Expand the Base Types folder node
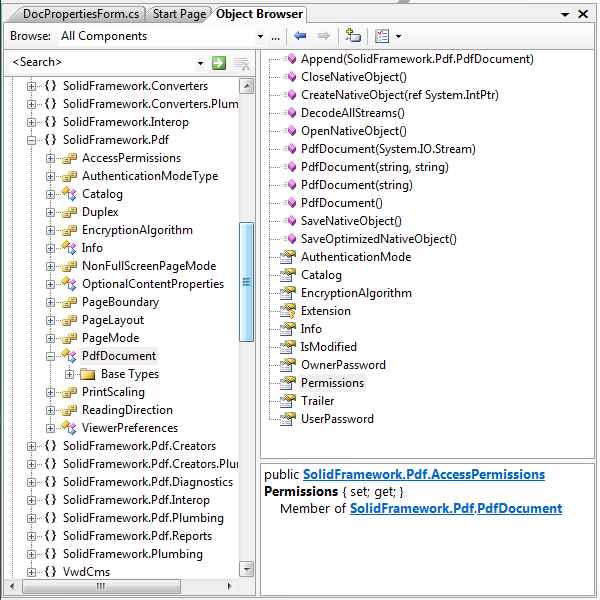The image size is (600, 600). click(69, 374)
